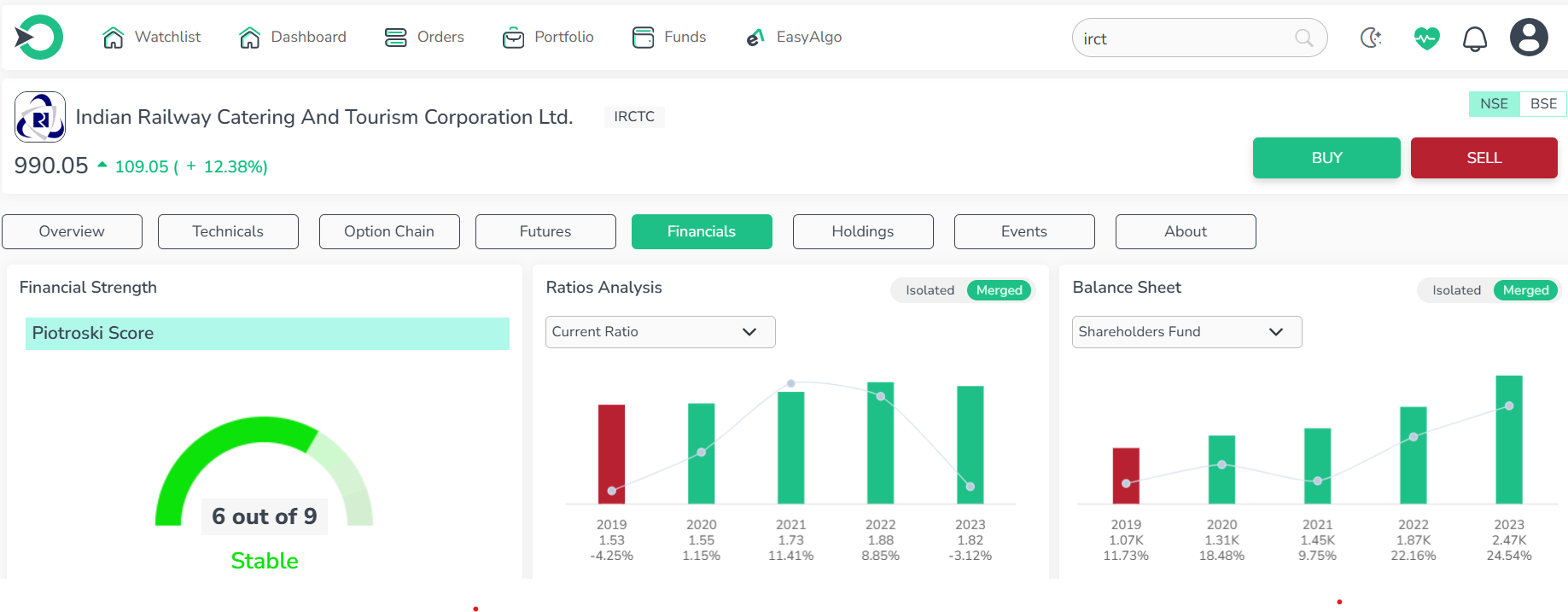Click the app logo in top-left corner
Image resolution: width=1568 pixels, height=612 pixels.
pos(38,38)
